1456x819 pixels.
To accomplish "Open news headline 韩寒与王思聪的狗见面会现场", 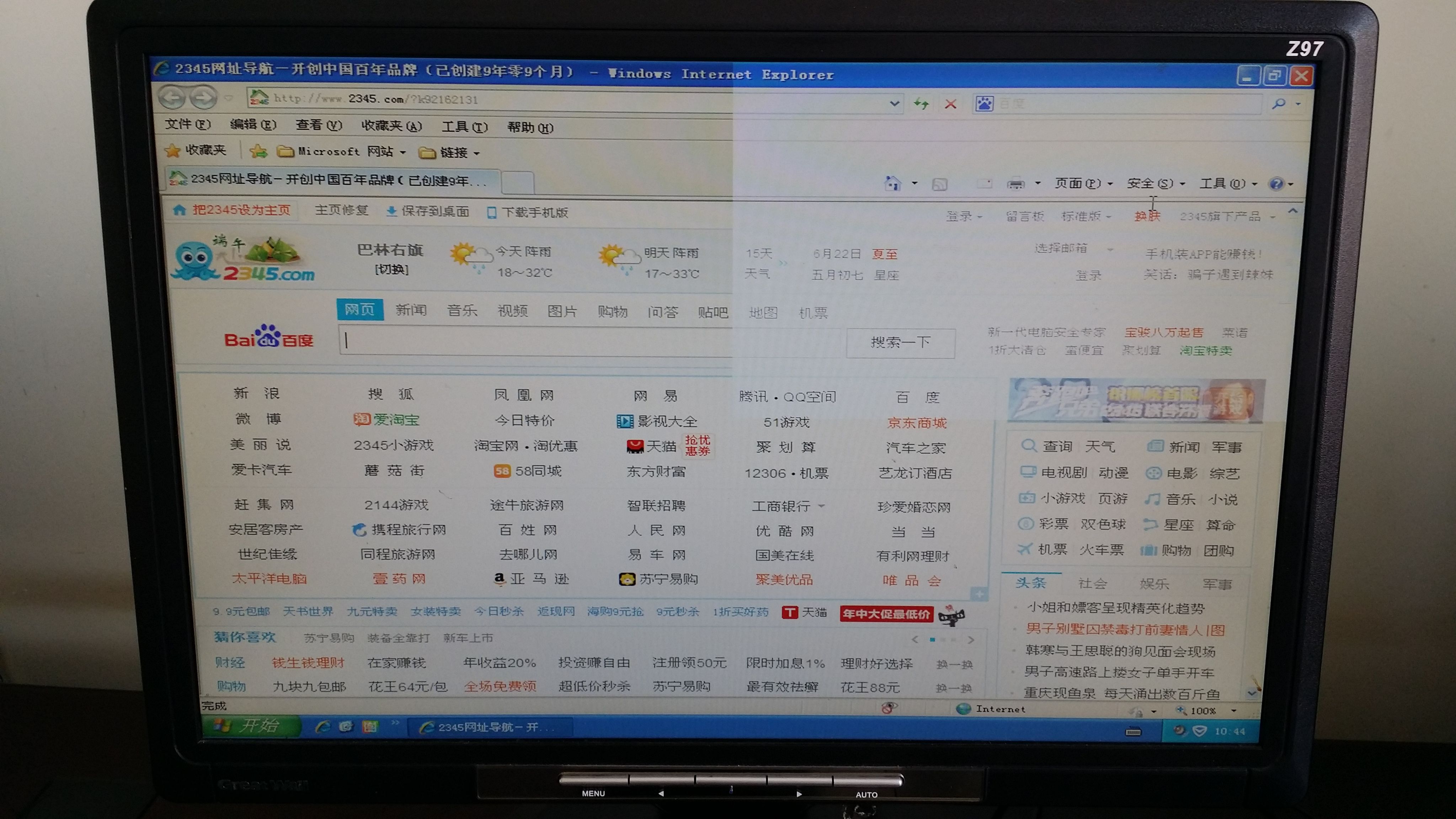I will (x=1120, y=651).
